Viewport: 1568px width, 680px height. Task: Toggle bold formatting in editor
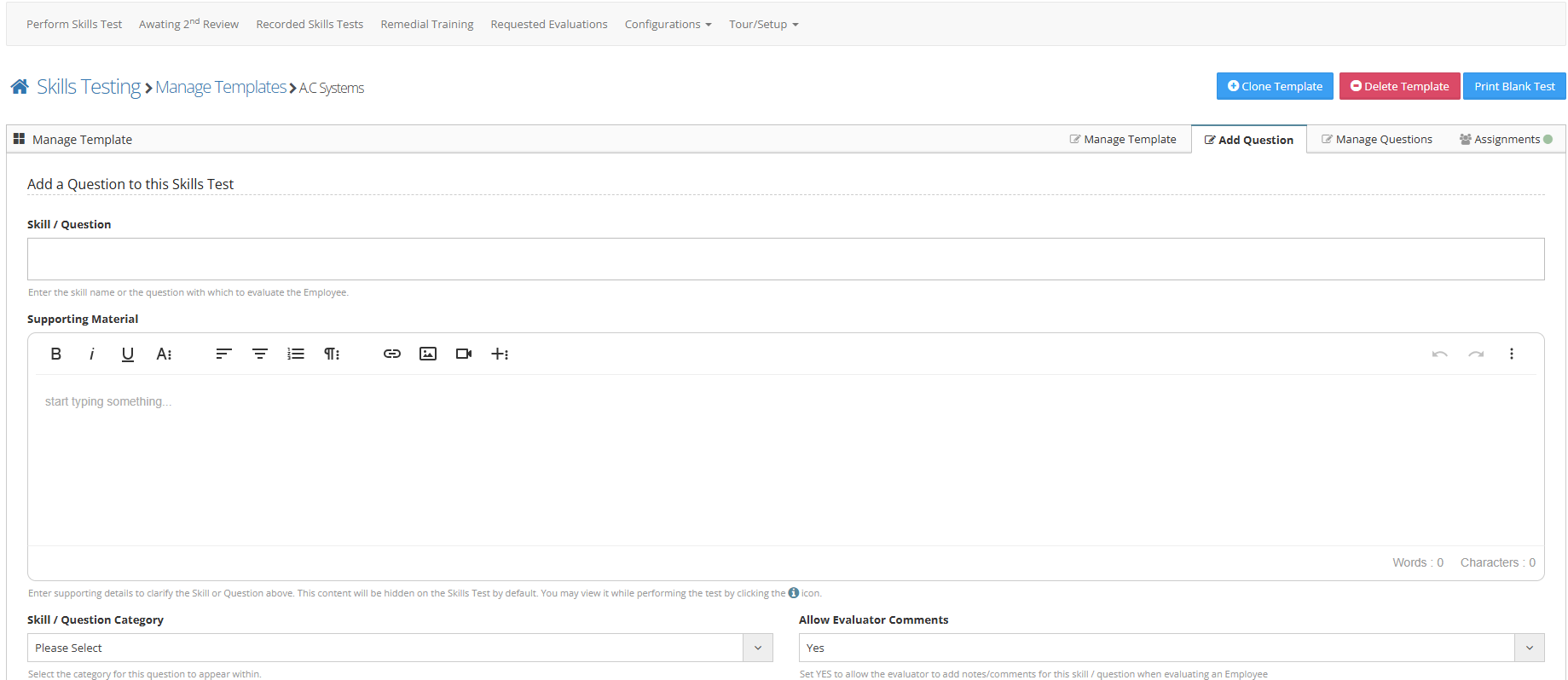click(56, 354)
